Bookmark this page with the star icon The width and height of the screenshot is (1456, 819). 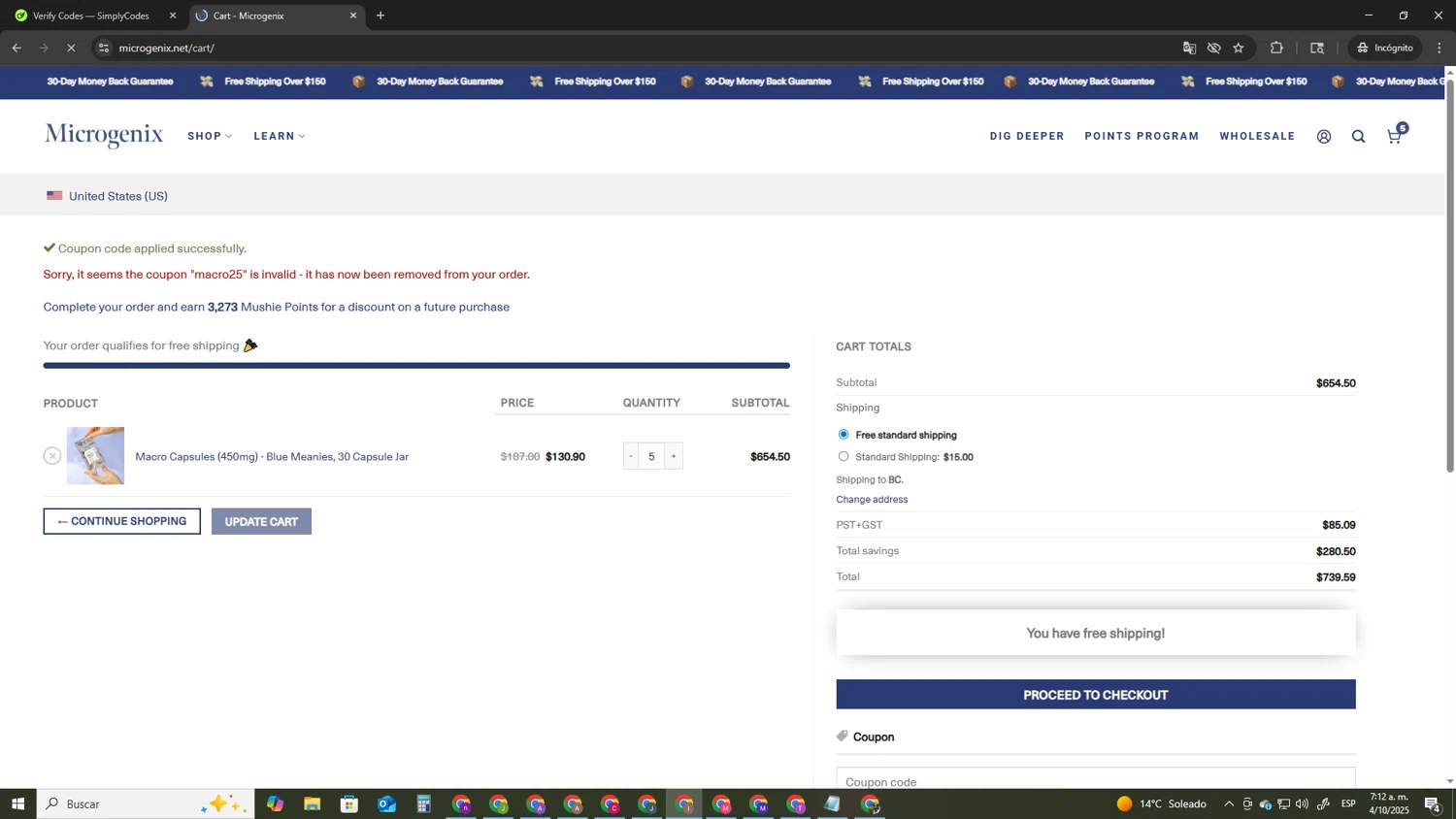coord(1239,48)
